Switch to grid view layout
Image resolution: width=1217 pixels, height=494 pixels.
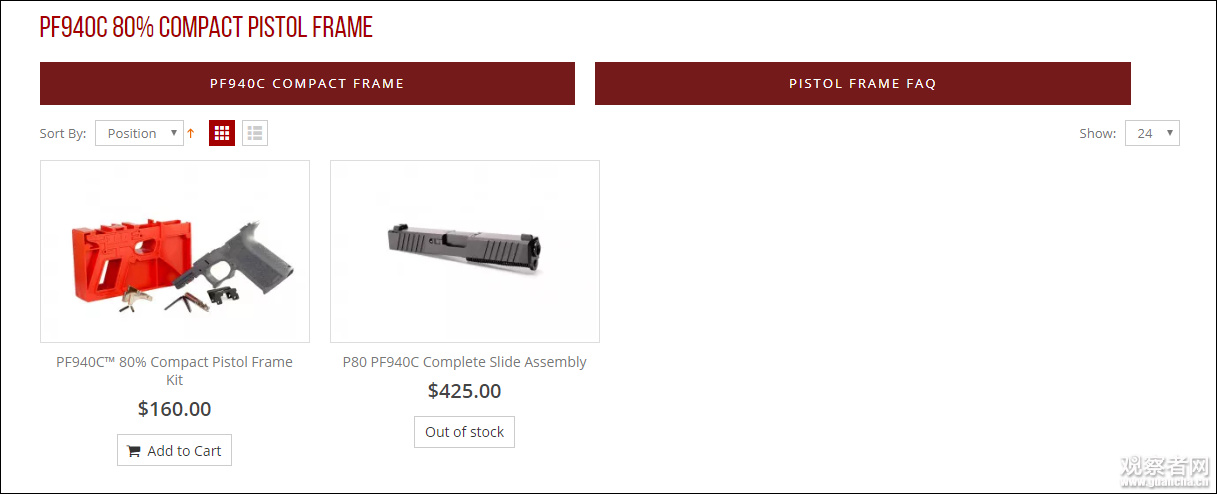click(222, 133)
